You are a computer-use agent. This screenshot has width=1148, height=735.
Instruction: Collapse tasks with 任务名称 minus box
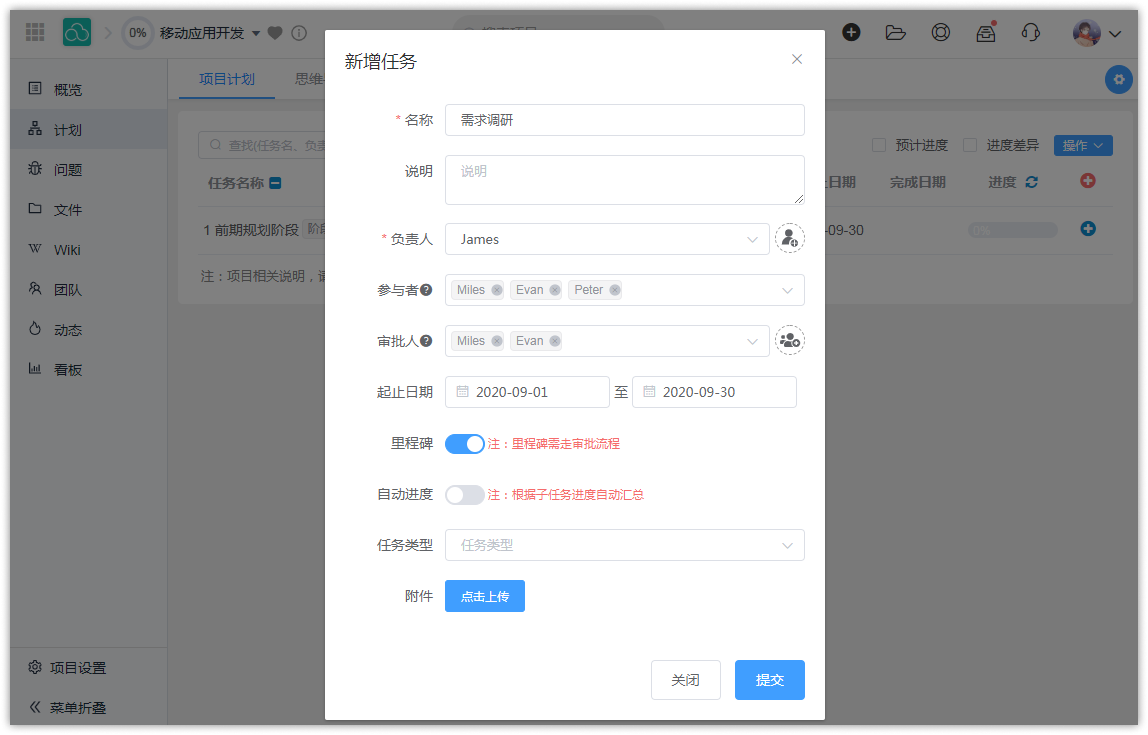pyautogui.click(x=275, y=183)
